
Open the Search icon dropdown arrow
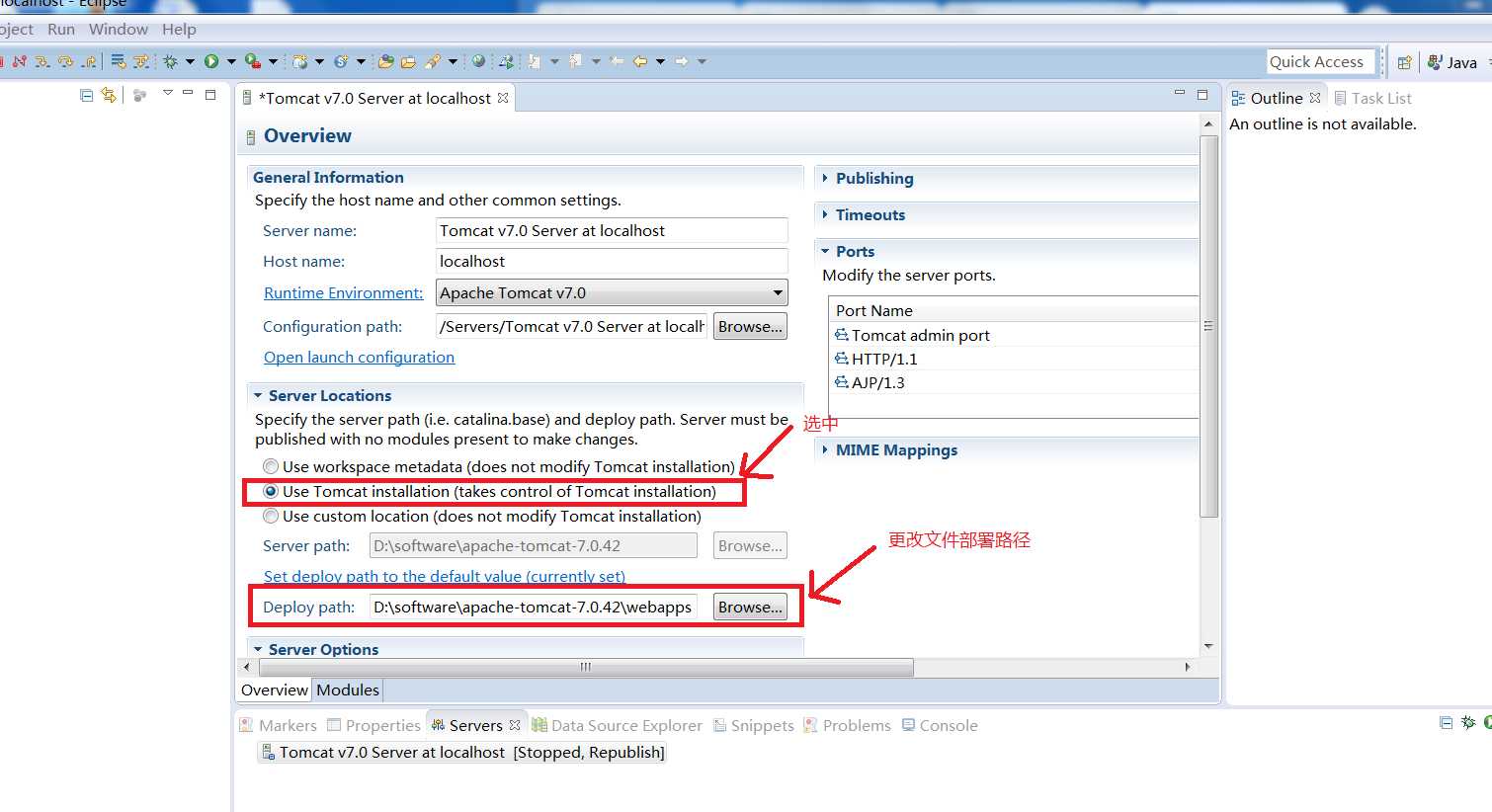(x=453, y=61)
